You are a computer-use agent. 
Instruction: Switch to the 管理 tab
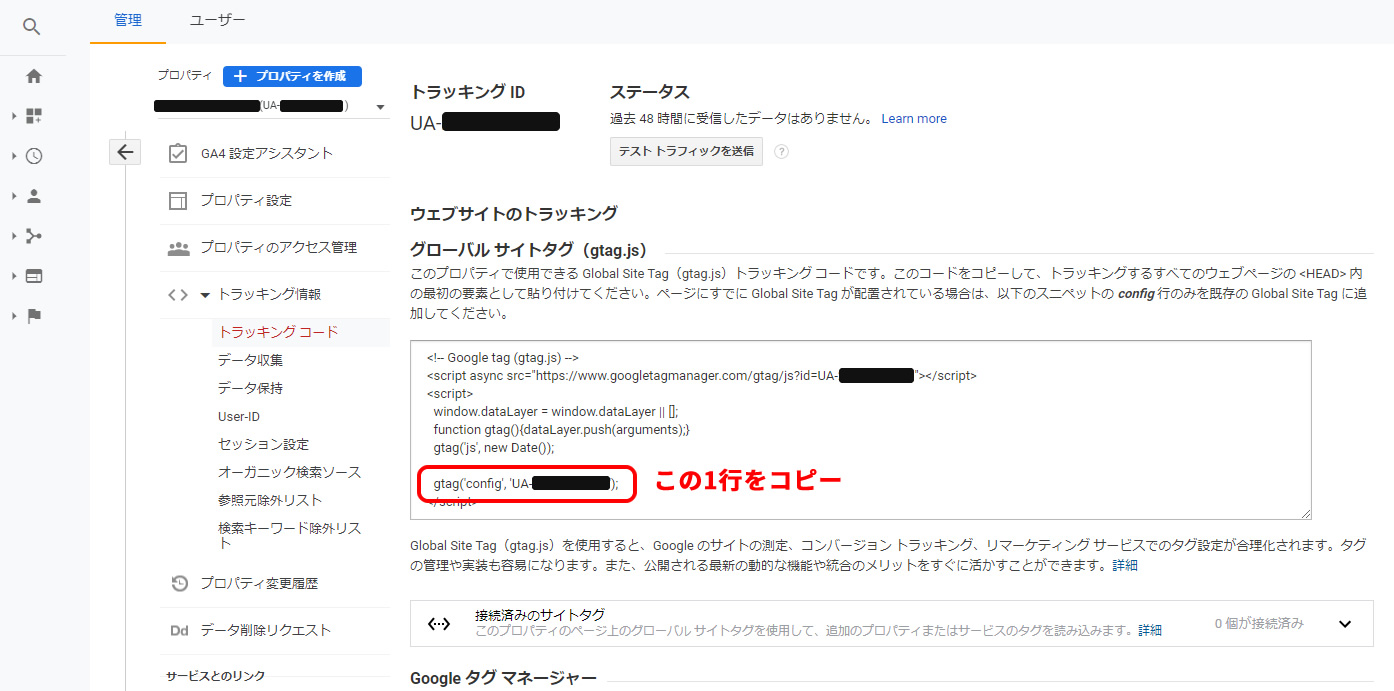tap(128, 20)
